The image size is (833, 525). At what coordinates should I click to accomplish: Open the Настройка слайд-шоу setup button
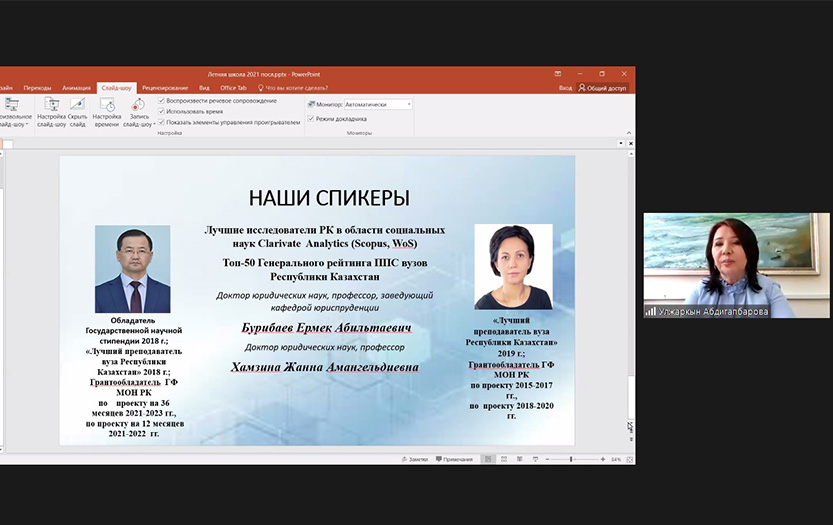coord(52,112)
